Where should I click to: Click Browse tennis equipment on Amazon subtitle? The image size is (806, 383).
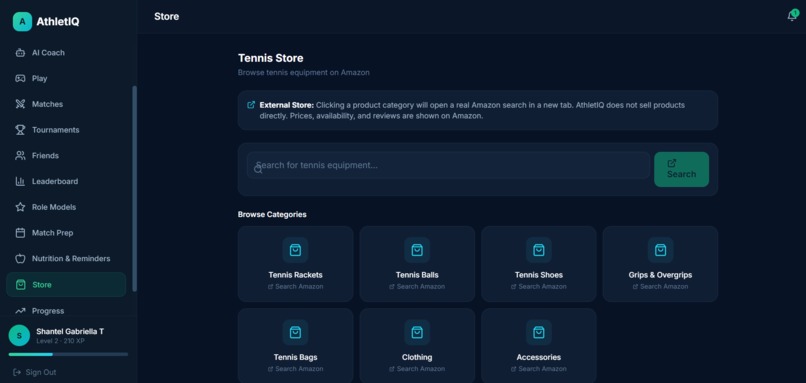pyautogui.click(x=303, y=72)
